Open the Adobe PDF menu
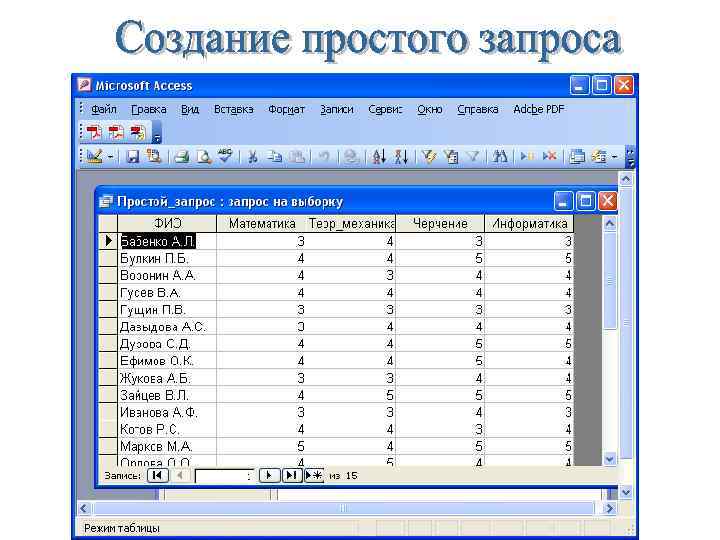 coord(539,109)
